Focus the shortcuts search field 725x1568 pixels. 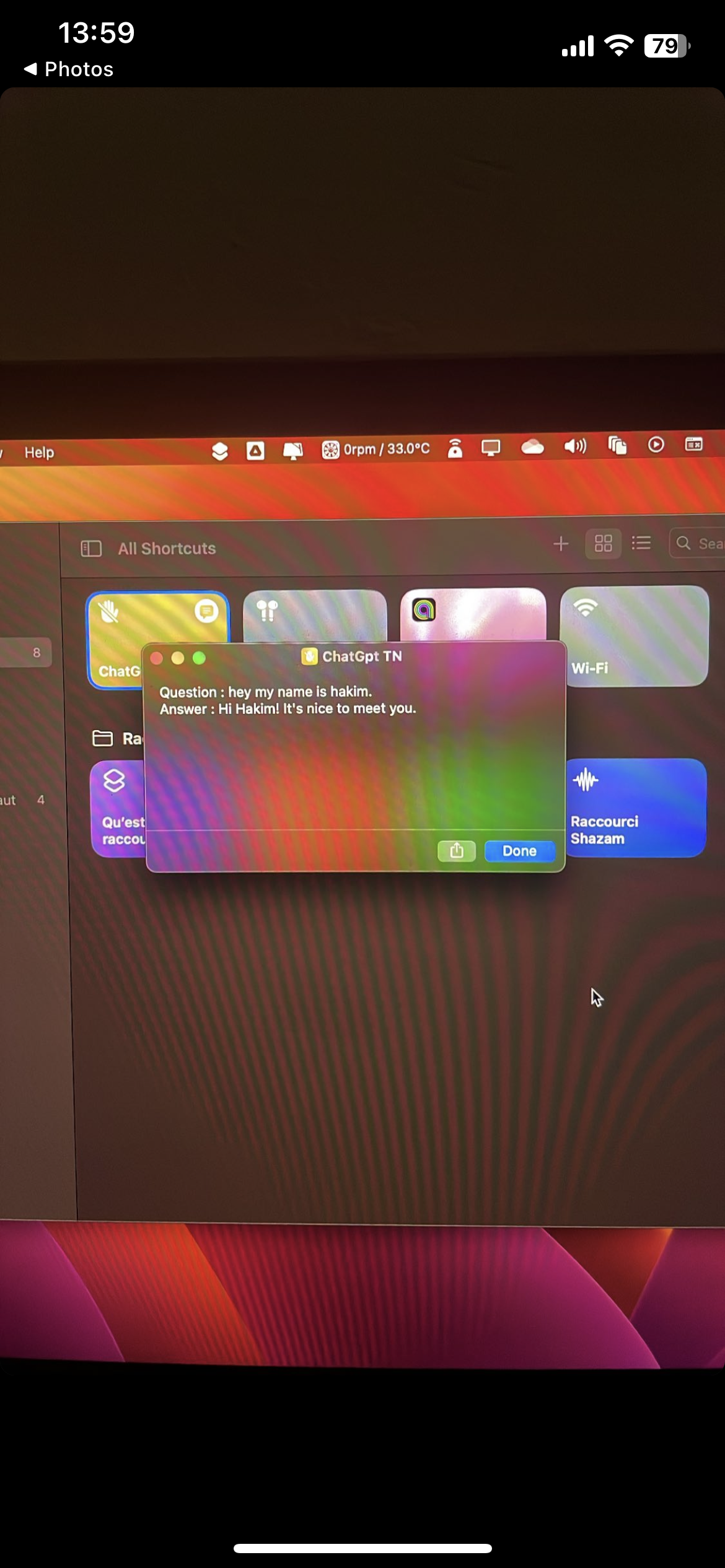point(697,543)
